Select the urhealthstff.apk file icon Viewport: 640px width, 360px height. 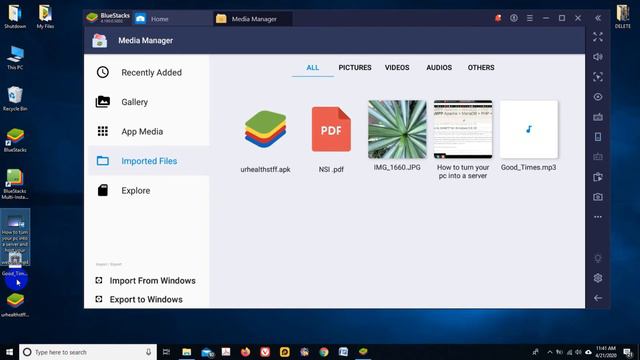265,129
